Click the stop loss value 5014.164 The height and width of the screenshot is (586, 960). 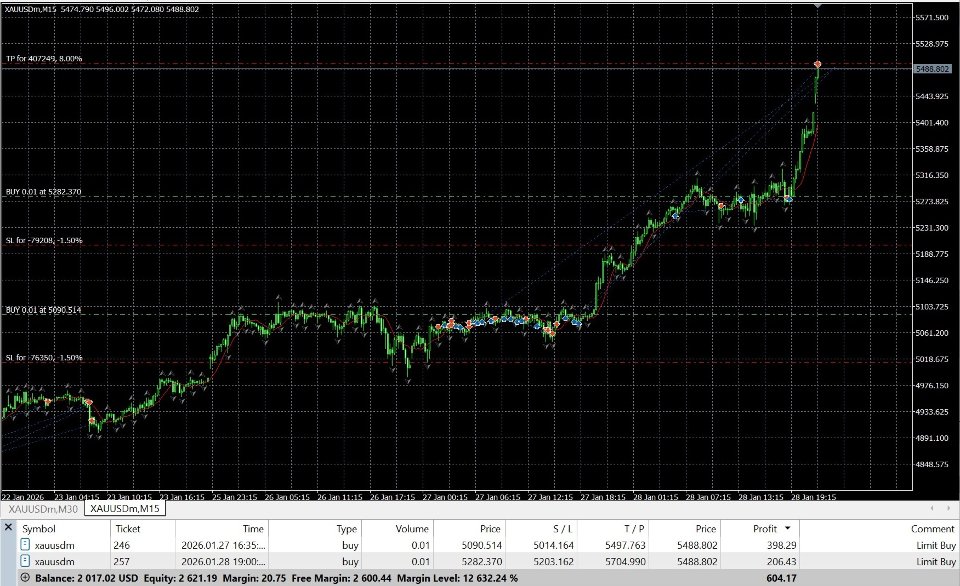pyautogui.click(x=553, y=545)
